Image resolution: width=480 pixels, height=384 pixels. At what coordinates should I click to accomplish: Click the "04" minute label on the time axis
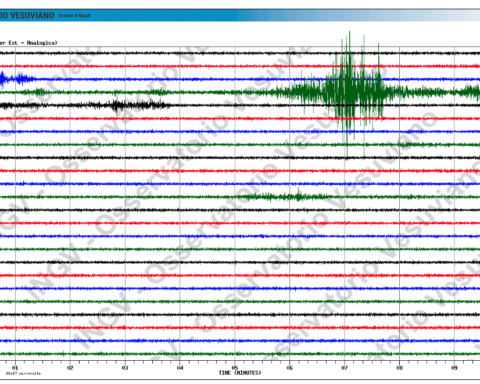[x=180, y=368]
